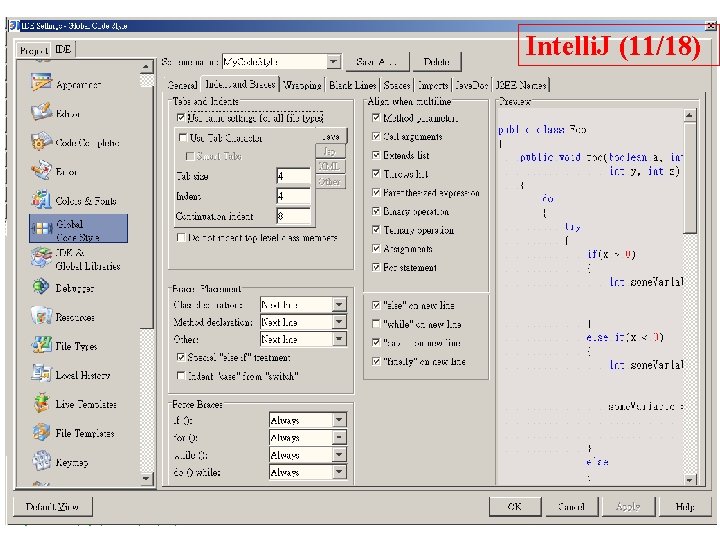The image size is (720, 540).
Task: Toggle Assignments alignment checkbox
Action: click(376, 248)
